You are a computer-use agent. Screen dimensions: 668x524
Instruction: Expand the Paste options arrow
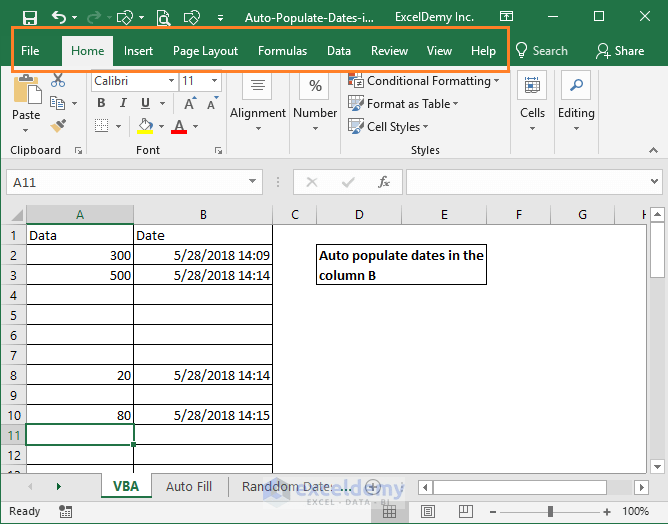click(x=26, y=130)
